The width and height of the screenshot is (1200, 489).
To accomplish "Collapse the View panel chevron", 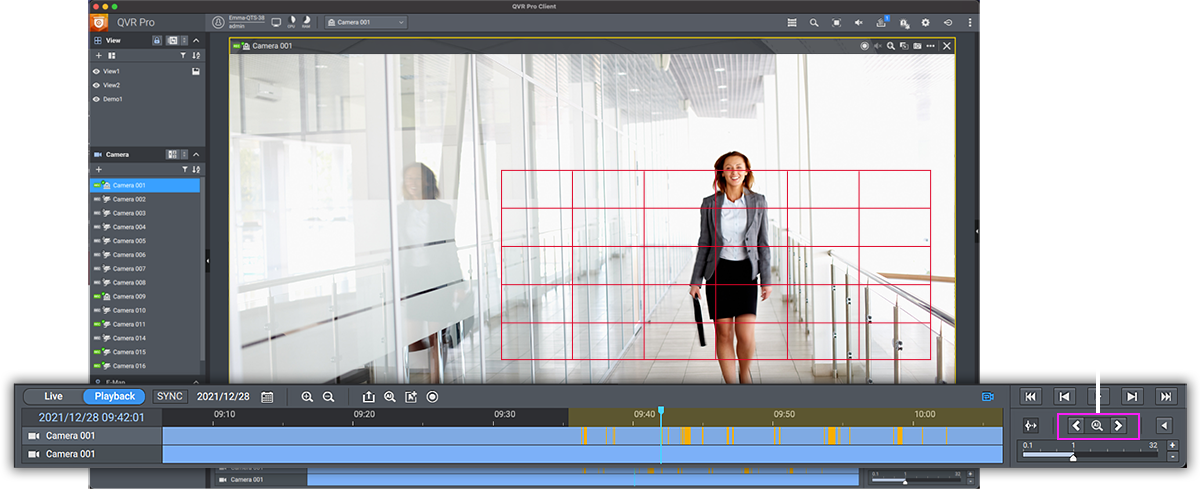I will click(x=196, y=40).
